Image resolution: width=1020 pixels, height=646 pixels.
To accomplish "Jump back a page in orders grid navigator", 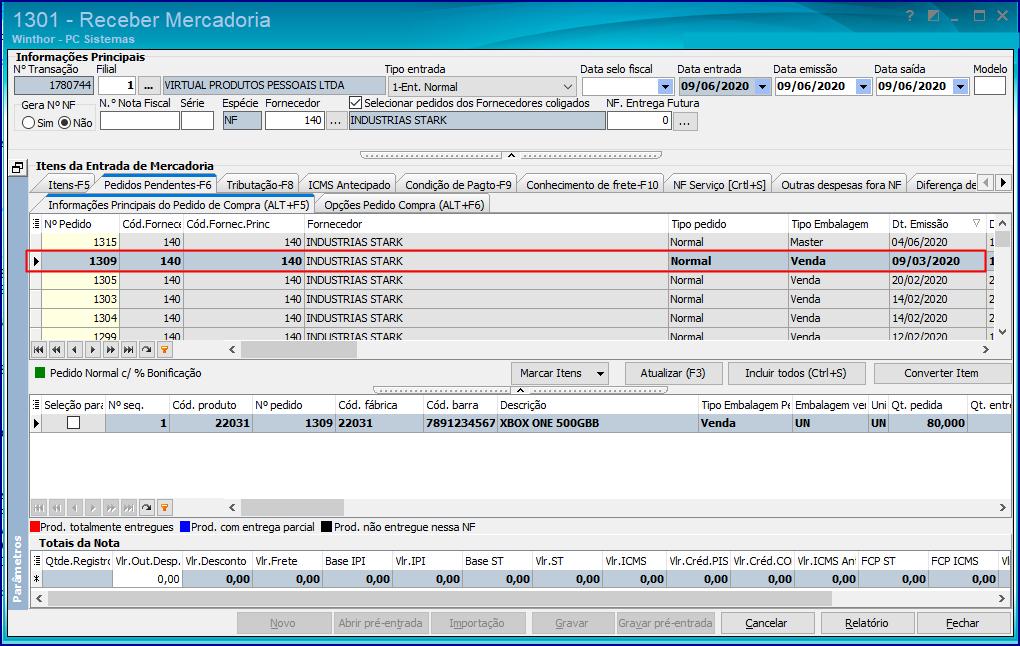I will [x=57, y=350].
